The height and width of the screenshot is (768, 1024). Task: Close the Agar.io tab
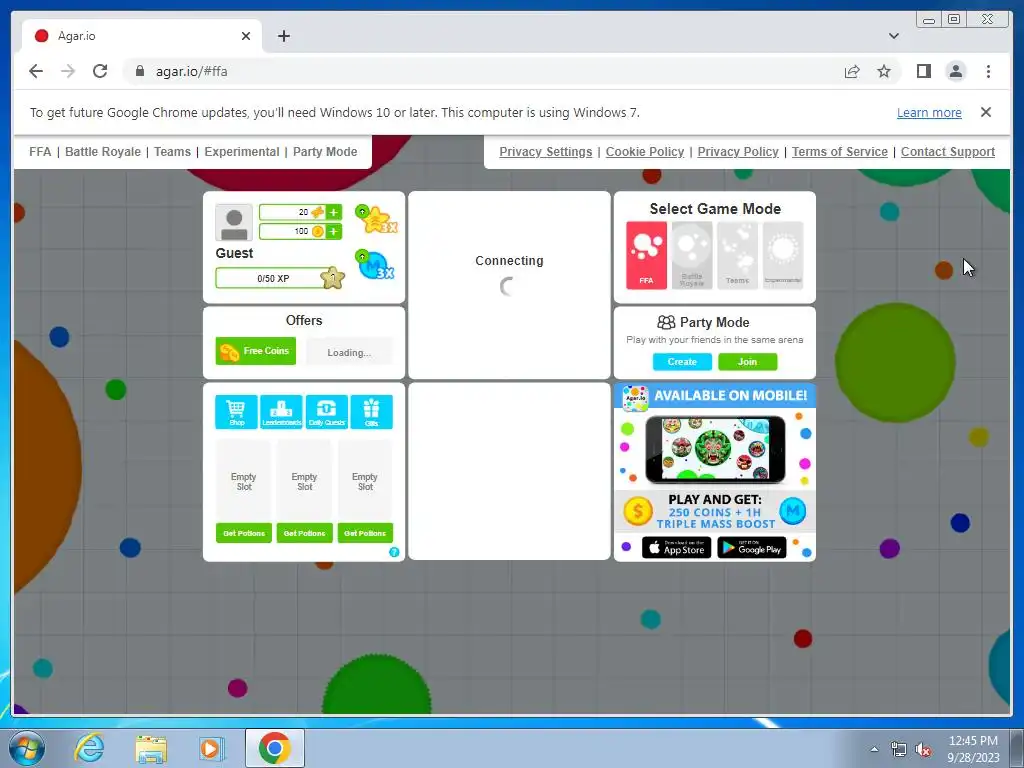[x=246, y=36]
